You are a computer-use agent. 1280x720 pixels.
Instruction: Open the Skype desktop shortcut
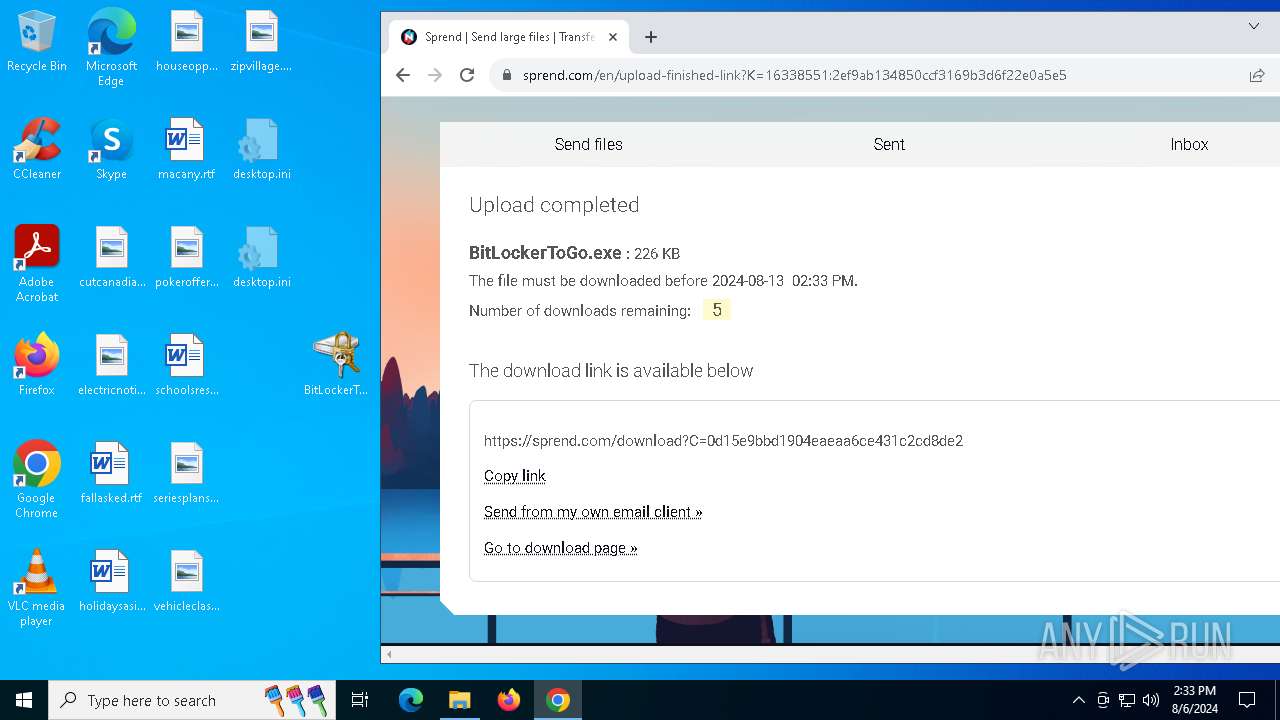click(x=111, y=150)
